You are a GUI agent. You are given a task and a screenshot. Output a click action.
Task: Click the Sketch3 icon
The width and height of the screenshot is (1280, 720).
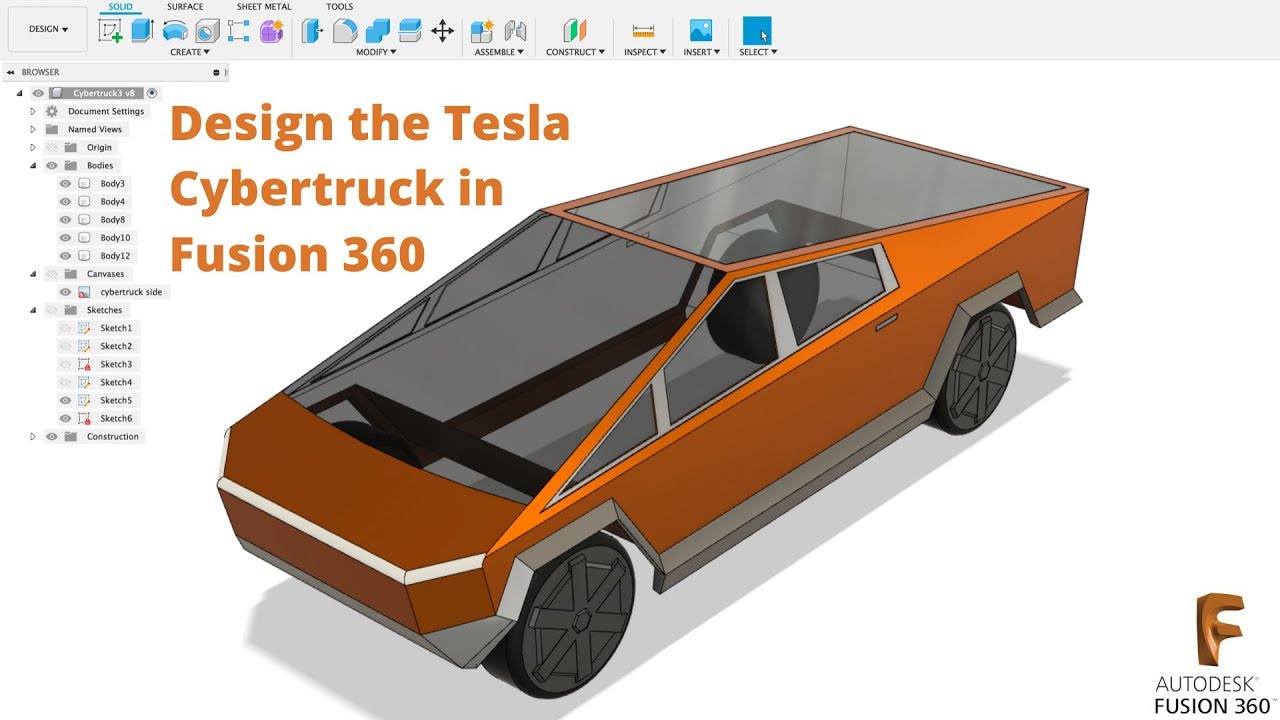(x=84, y=364)
